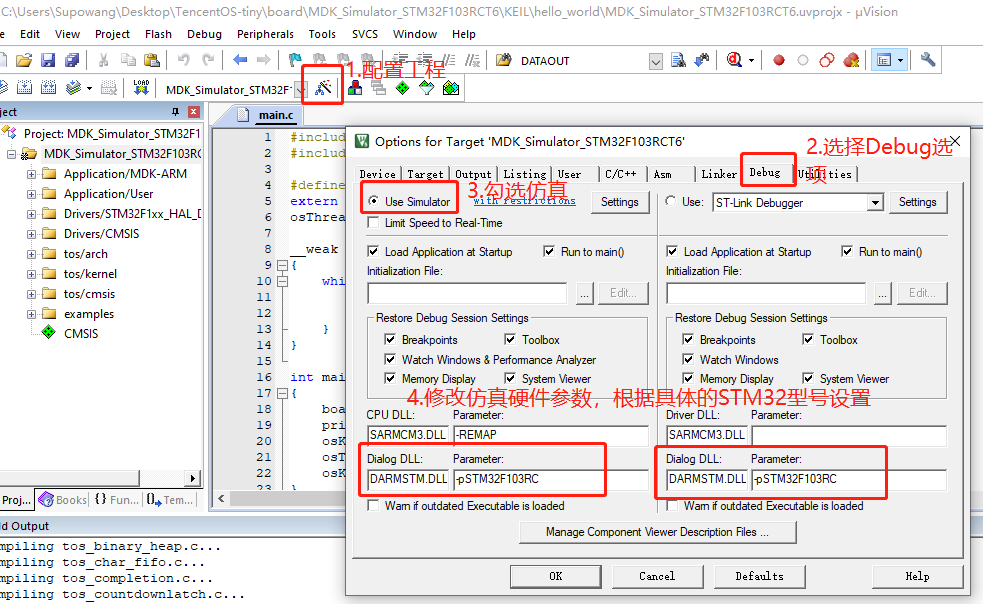Viewport: 983px width, 604px height.
Task: Open the ST-Link Debugger dropdown list
Action: (x=875, y=203)
